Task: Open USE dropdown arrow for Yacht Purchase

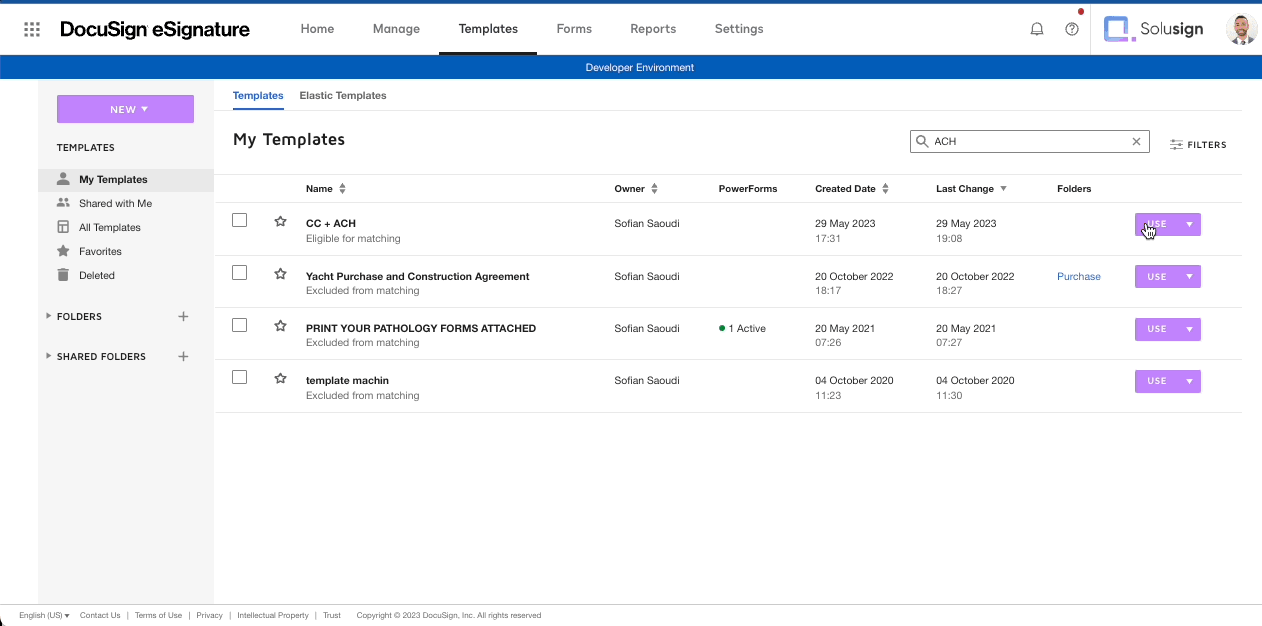Action: coord(1189,277)
